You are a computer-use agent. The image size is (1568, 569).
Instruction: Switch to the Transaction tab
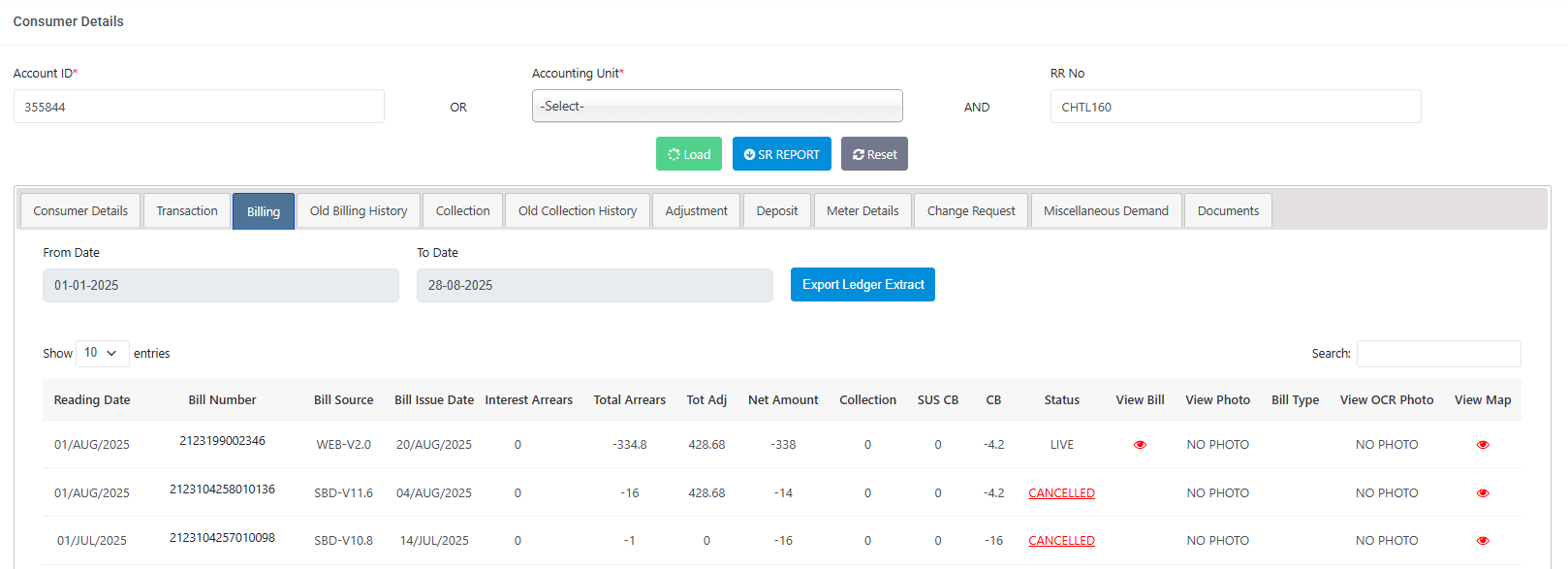pos(187,211)
